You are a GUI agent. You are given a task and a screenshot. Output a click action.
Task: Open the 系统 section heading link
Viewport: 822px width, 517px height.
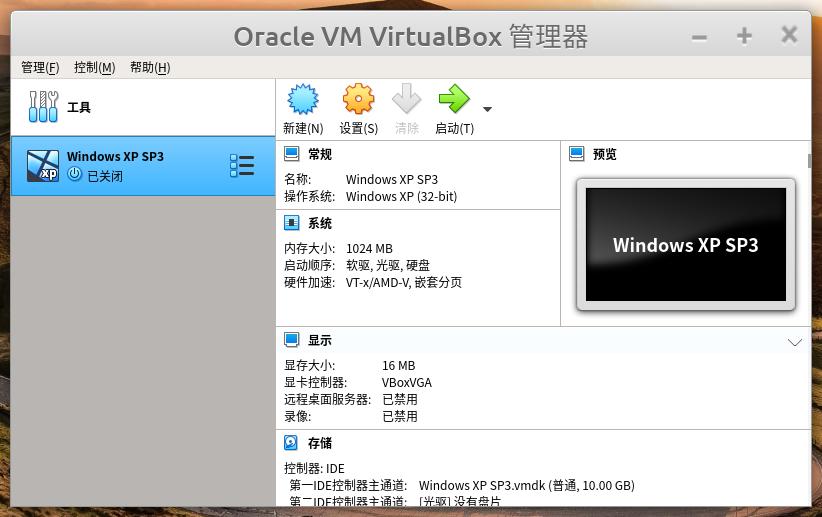[320, 223]
